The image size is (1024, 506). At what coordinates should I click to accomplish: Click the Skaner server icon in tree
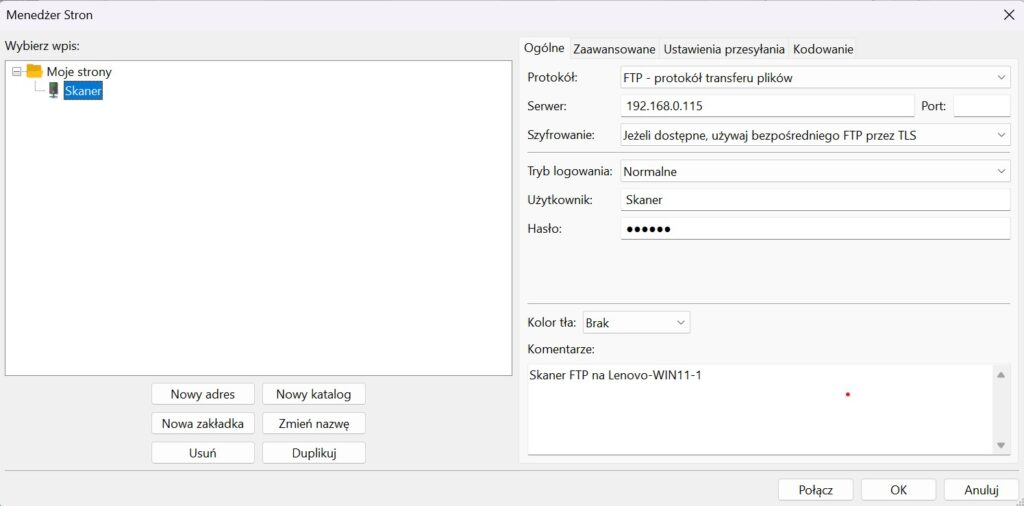point(53,90)
